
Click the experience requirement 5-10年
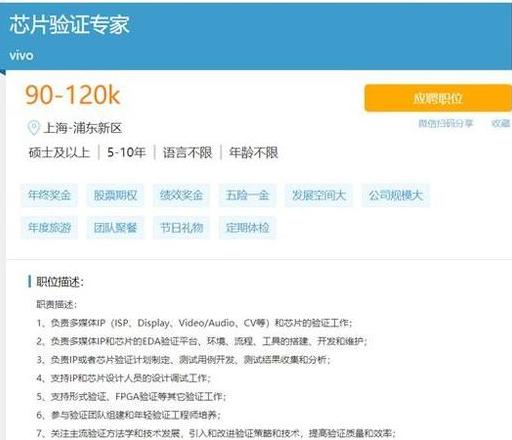[x=126, y=153]
